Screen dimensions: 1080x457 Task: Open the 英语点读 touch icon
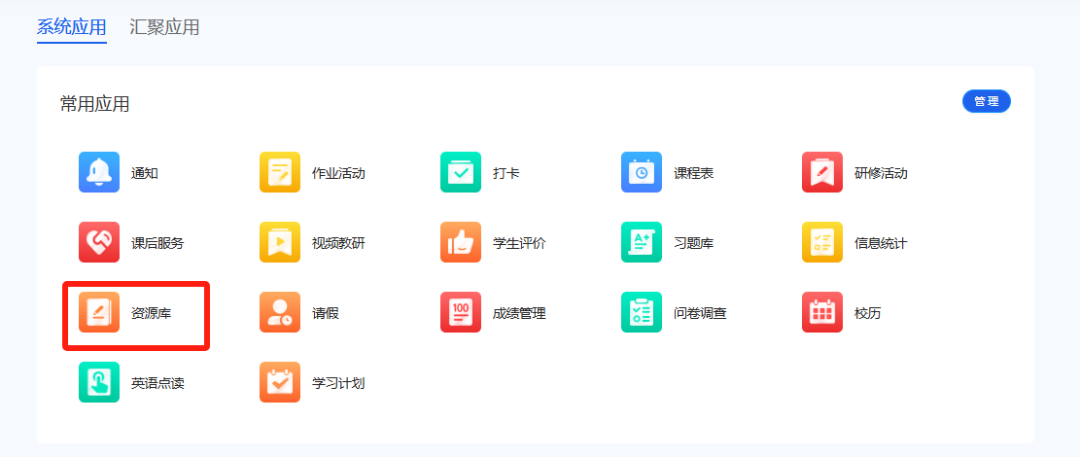click(x=99, y=383)
